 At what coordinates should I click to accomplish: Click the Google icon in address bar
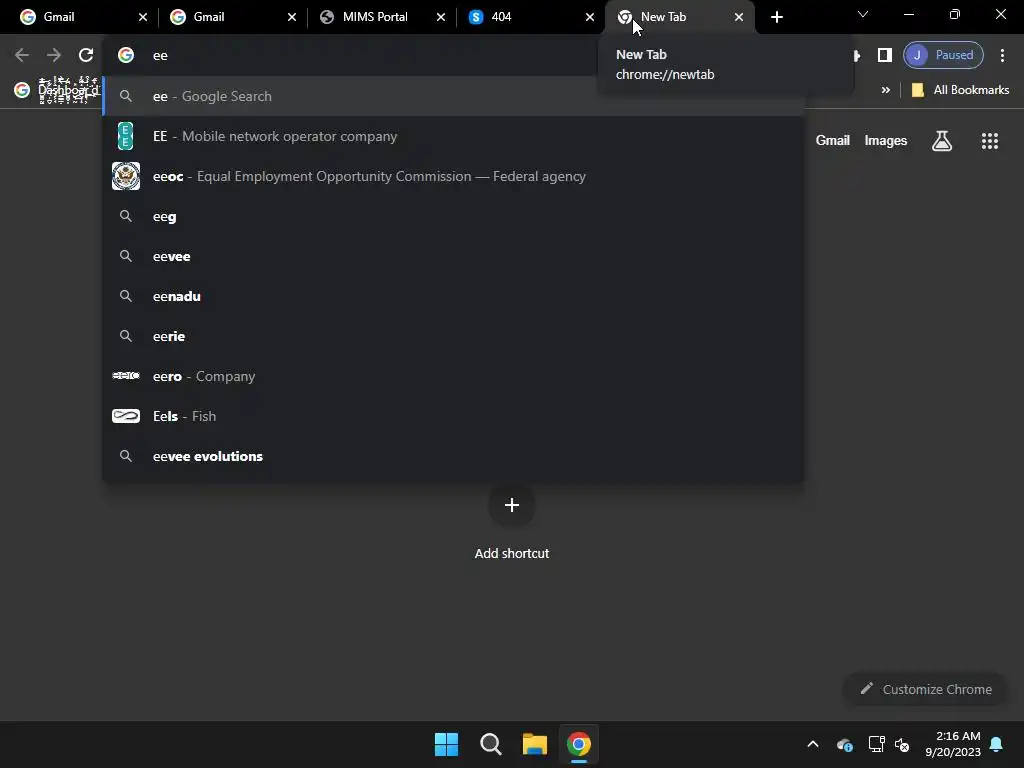(126, 55)
